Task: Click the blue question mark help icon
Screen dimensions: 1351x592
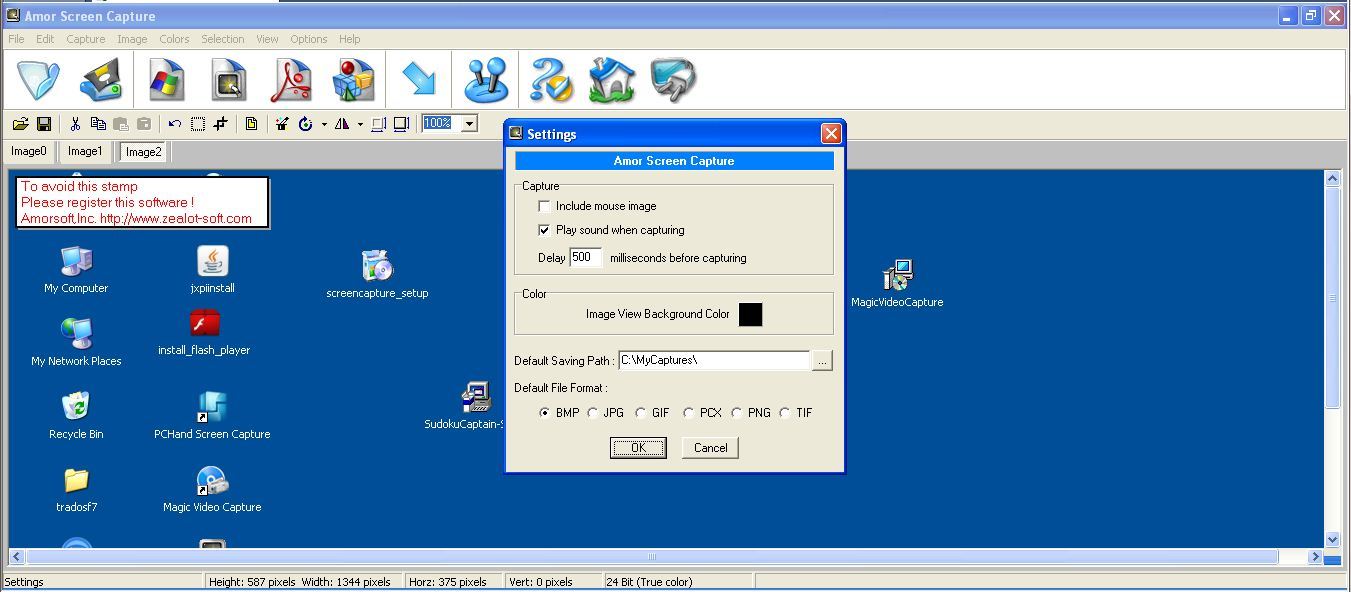Action: coord(550,80)
